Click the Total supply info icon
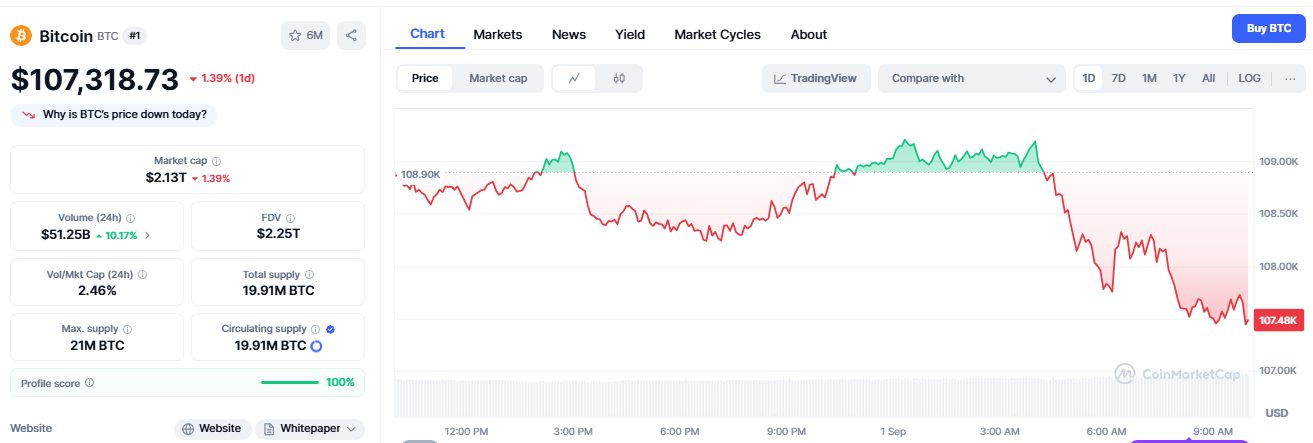1313x443 pixels. point(309,274)
